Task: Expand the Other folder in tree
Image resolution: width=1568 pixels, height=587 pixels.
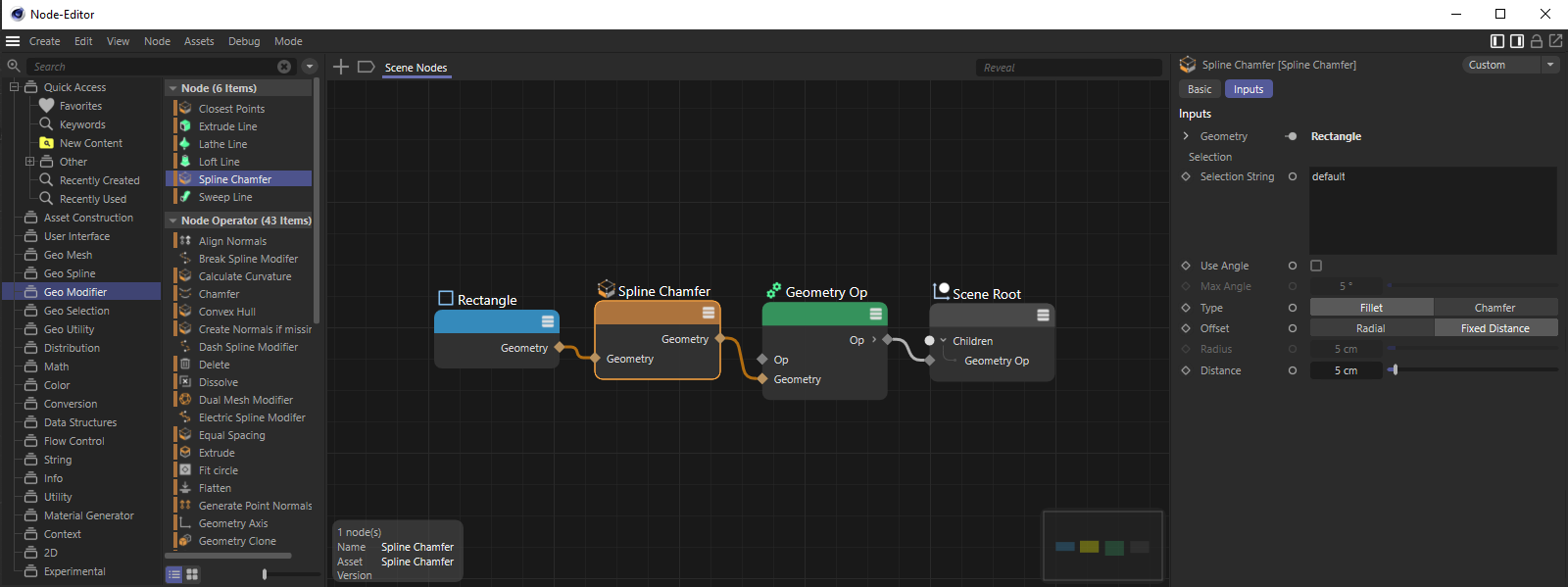Action: pos(29,162)
